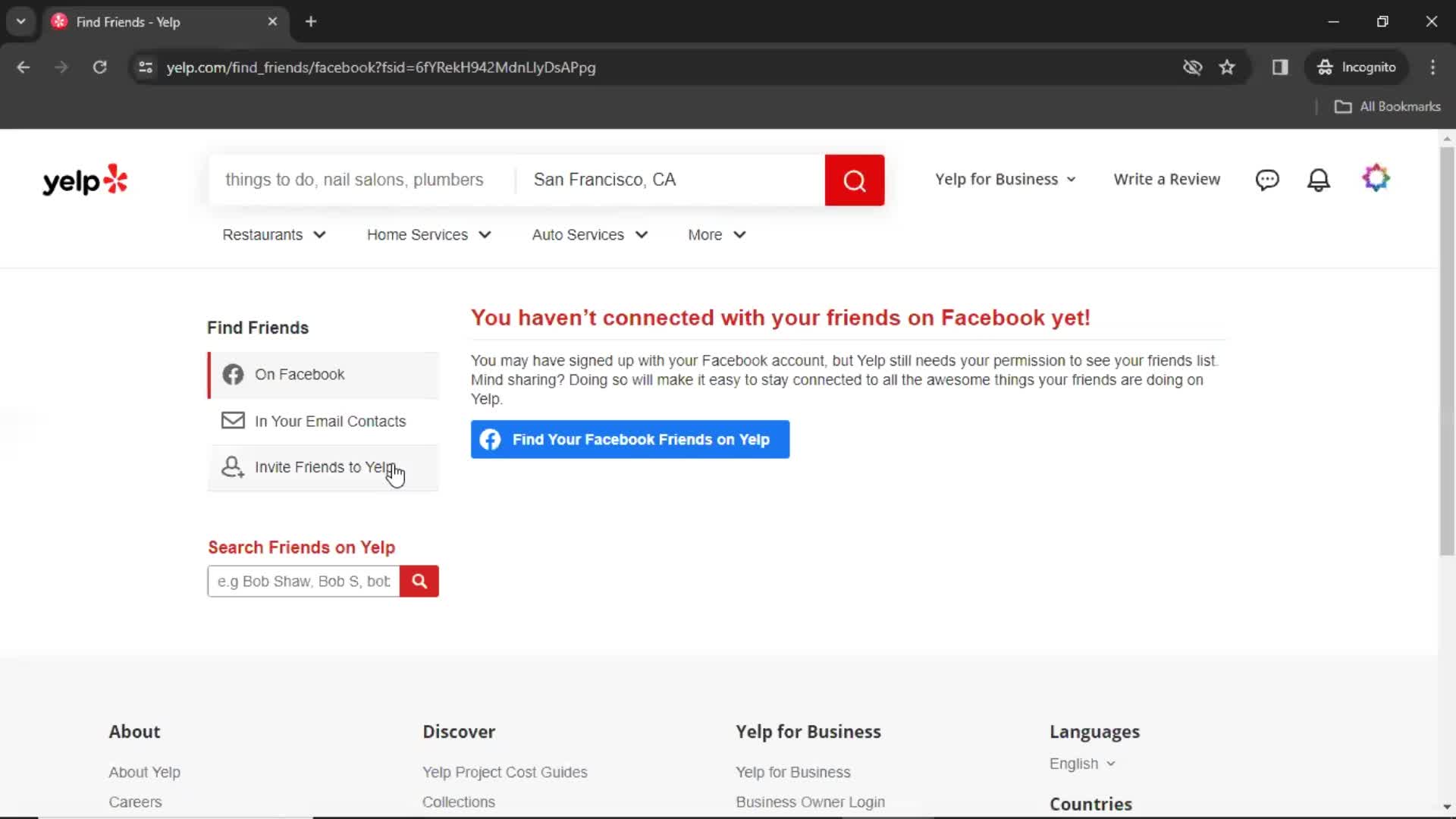Viewport: 1456px width, 819px height.
Task: Expand the Yelp for Business dropdown
Action: (x=1005, y=179)
